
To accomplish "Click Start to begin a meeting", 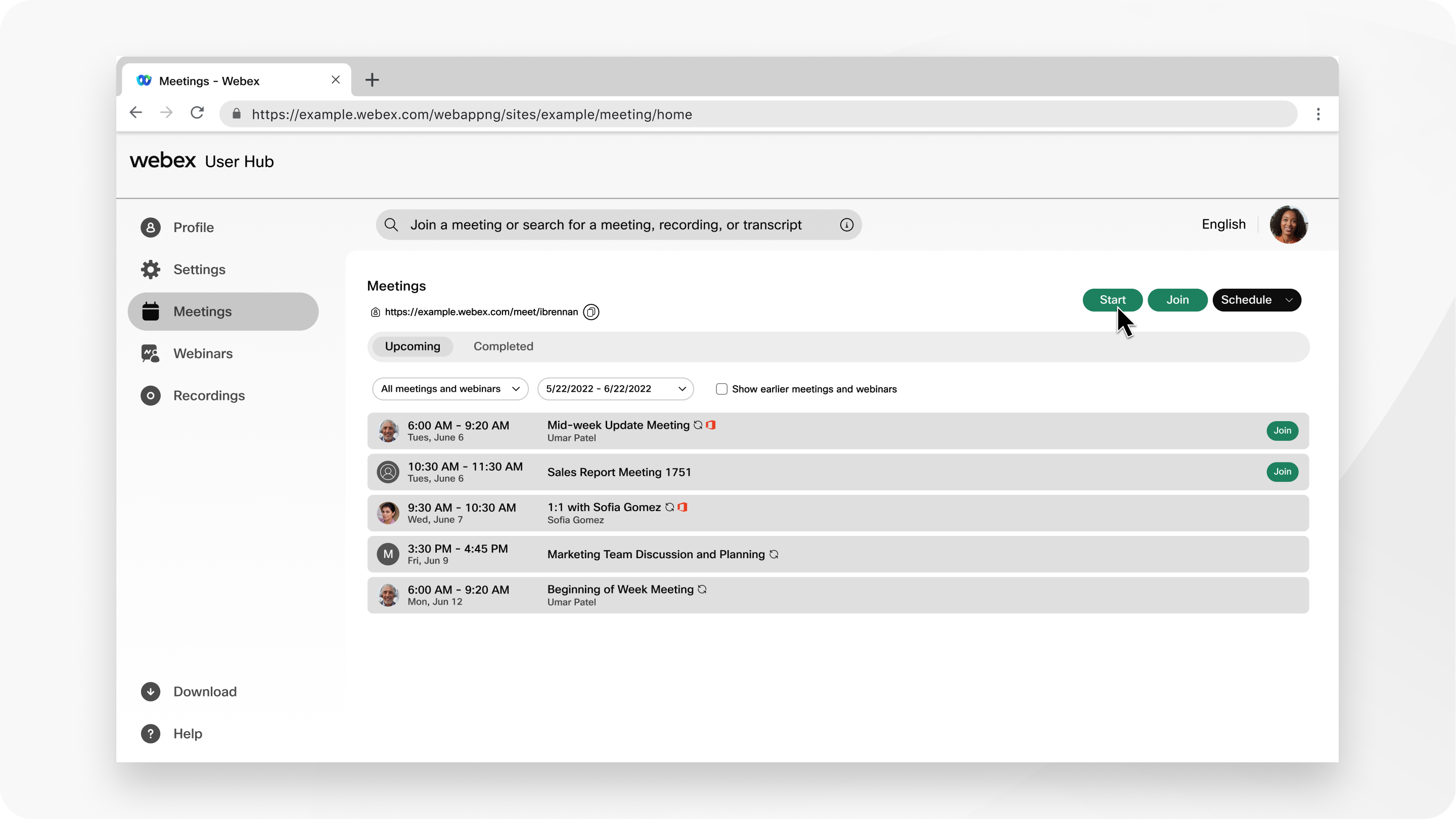I will pyautogui.click(x=1113, y=300).
